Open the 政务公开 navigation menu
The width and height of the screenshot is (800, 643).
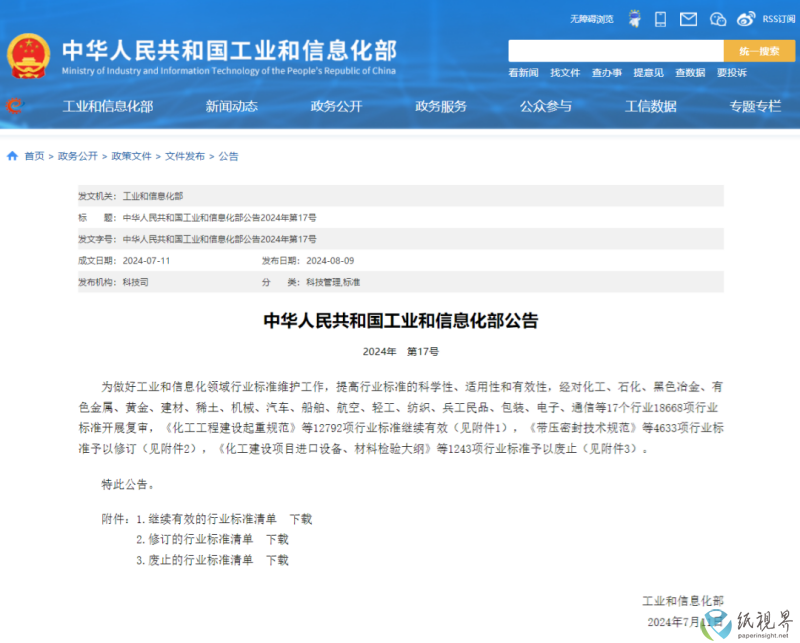337,106
